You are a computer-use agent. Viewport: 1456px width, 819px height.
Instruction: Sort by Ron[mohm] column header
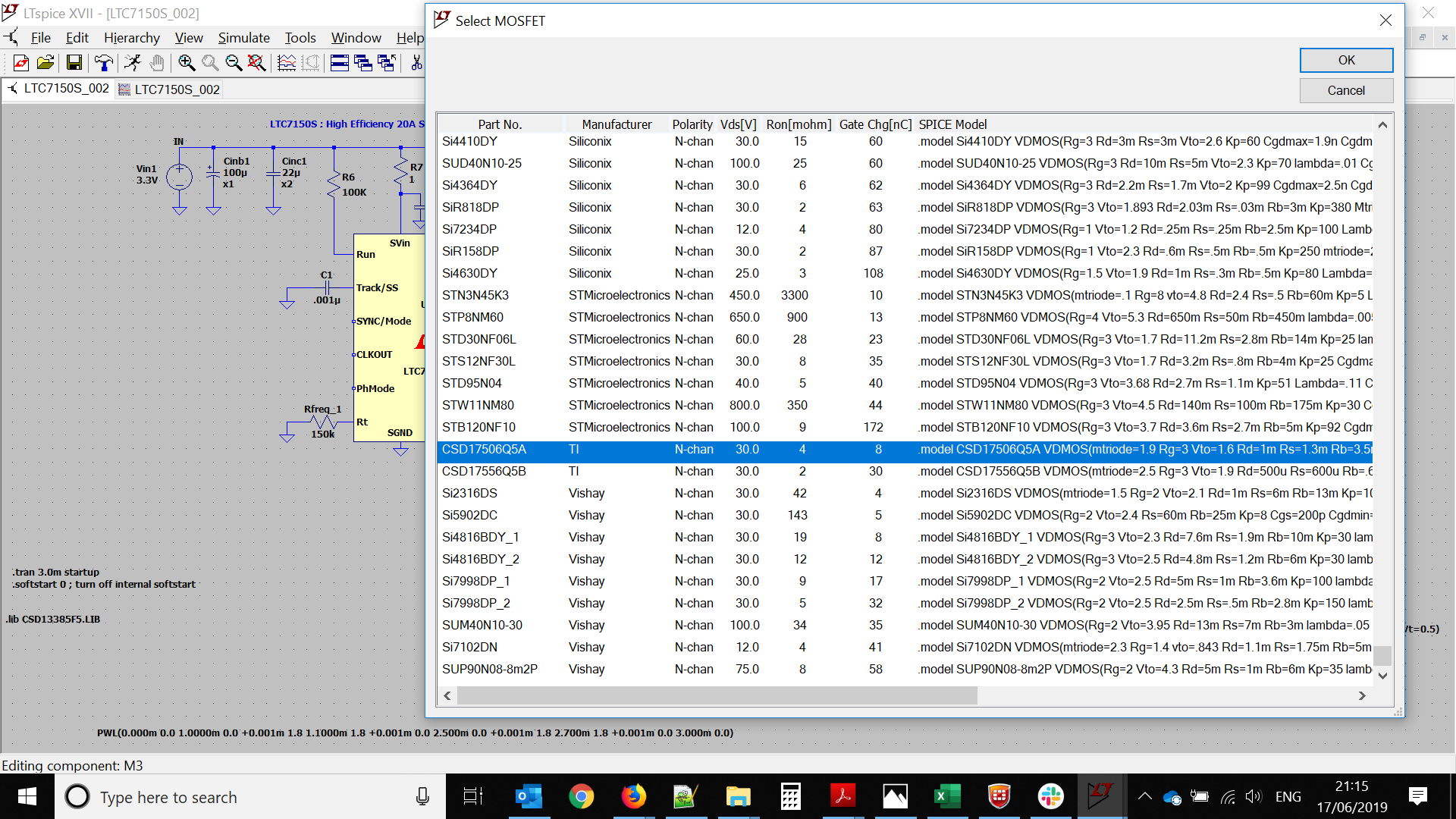[799, 124]
